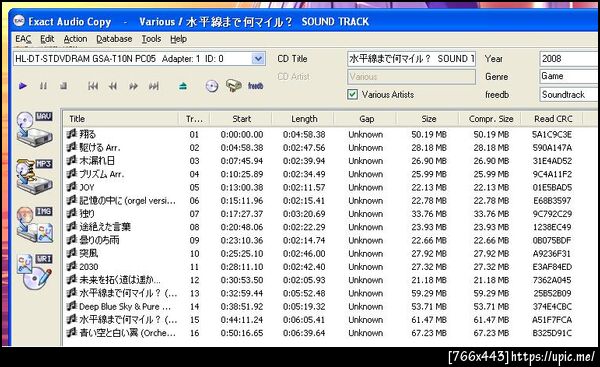Sort by Size column header
The image size is (600, 367).
(429, 119)
